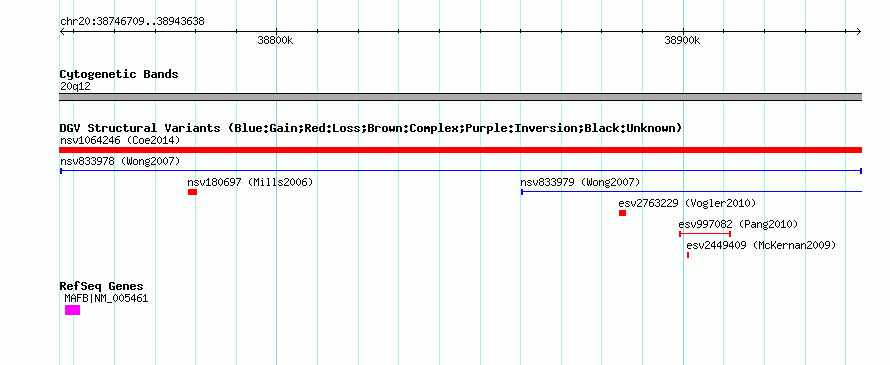Click the nsv180697 (Mills2006) red block
Viewport: 890px width, 365px height.
pos(192,192)
